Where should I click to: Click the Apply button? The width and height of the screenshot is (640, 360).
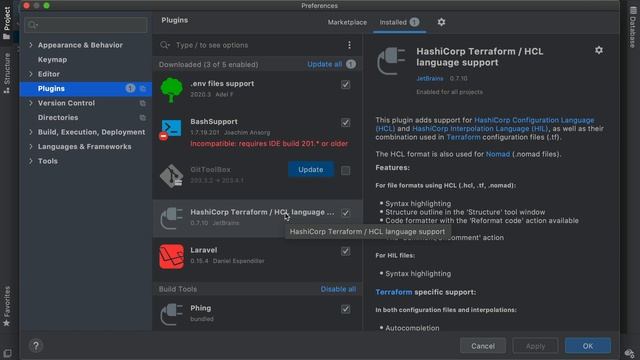point(535,346)
